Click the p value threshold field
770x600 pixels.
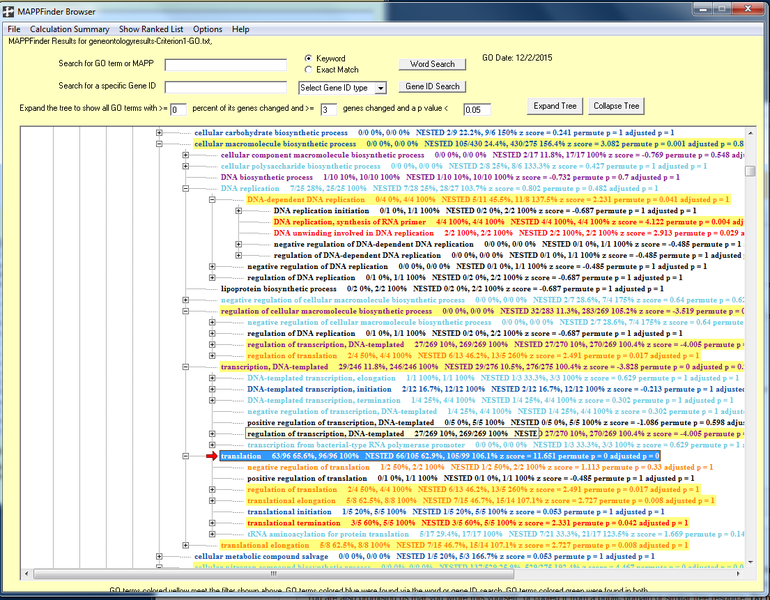click(x=477, y=109)
